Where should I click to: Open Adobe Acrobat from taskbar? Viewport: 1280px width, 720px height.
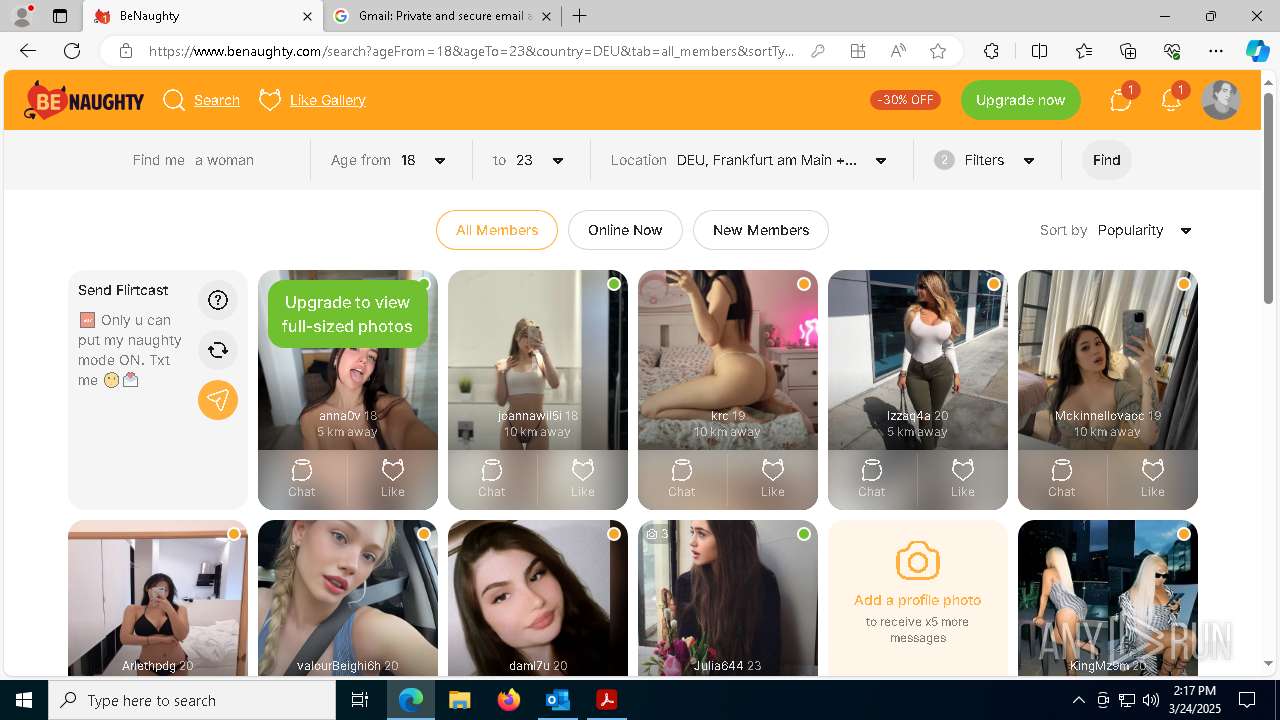606,700
